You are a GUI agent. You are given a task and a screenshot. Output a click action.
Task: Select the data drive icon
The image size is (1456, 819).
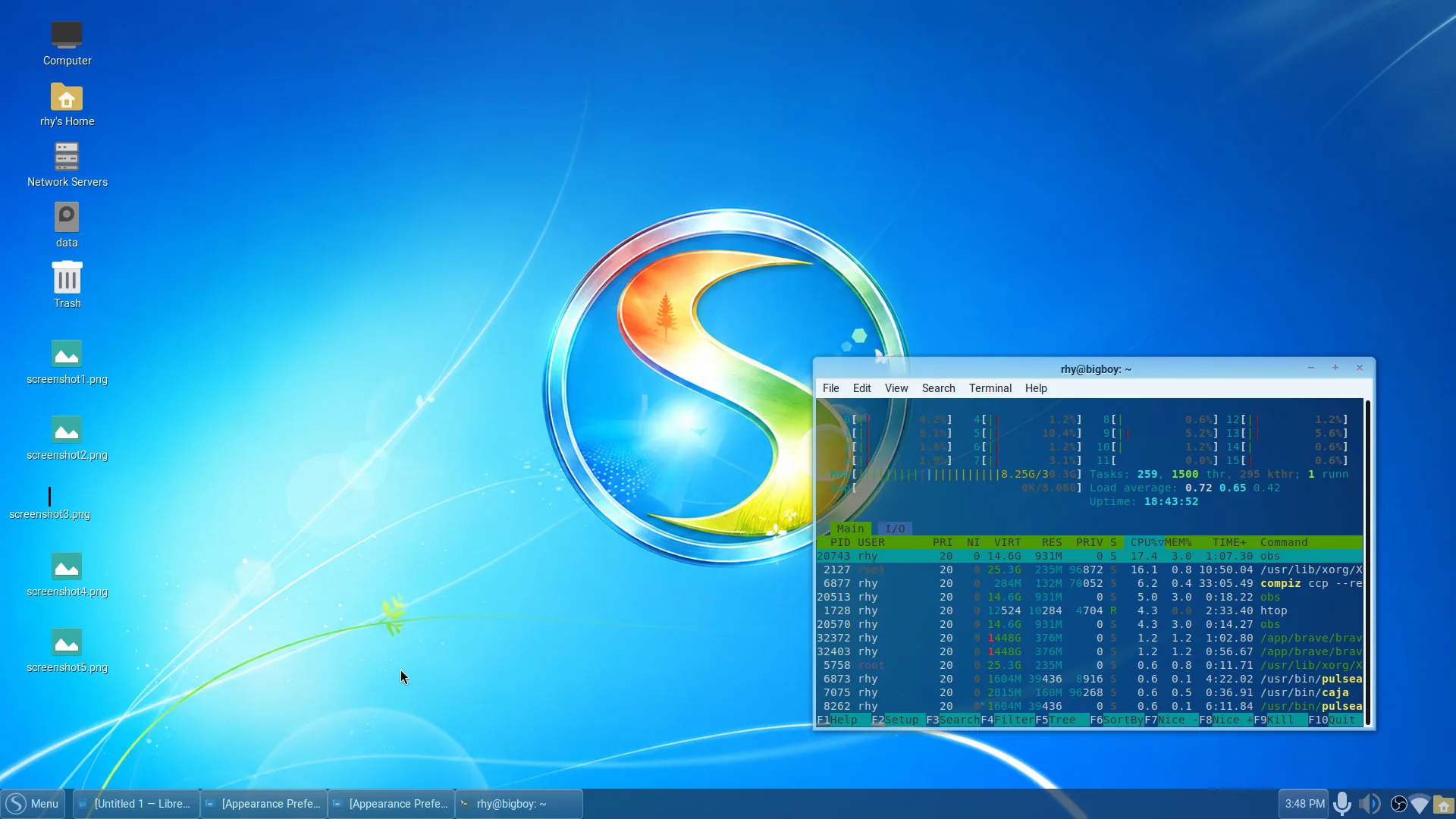coord(67,218)
